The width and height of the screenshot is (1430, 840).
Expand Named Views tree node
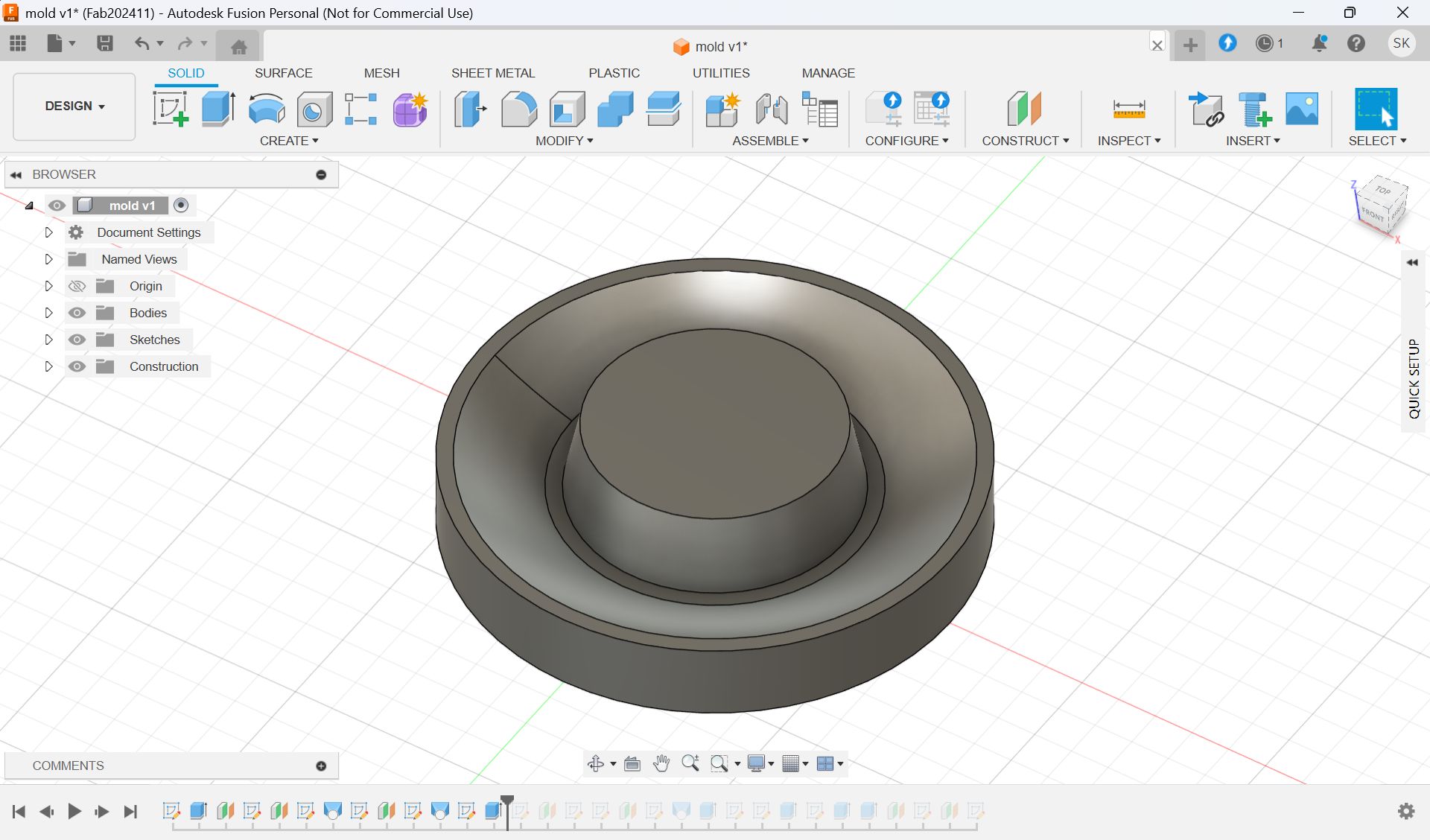[48, 259]
